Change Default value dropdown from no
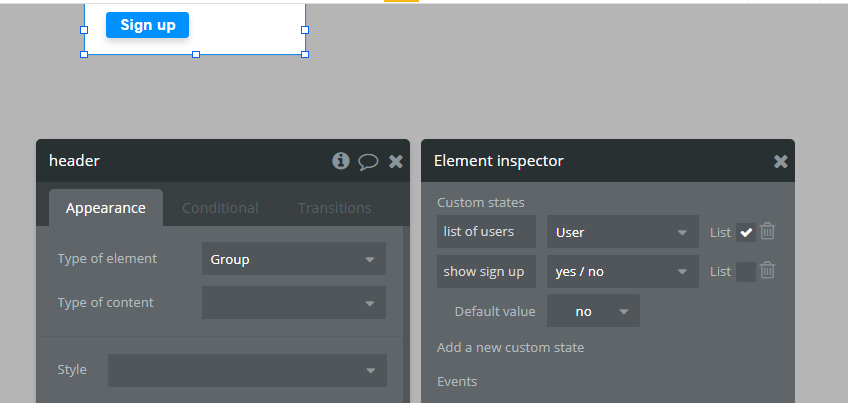The height and width of the screenshot is (403, 848). (593, 311)
